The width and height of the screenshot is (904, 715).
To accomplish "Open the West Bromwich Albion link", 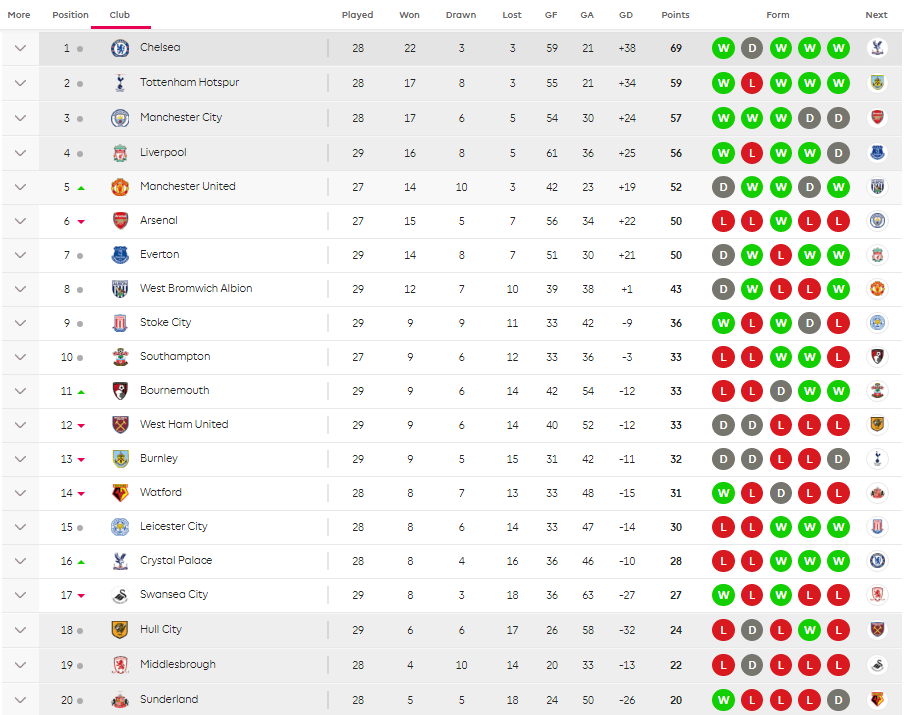I will tap(196, 288).
